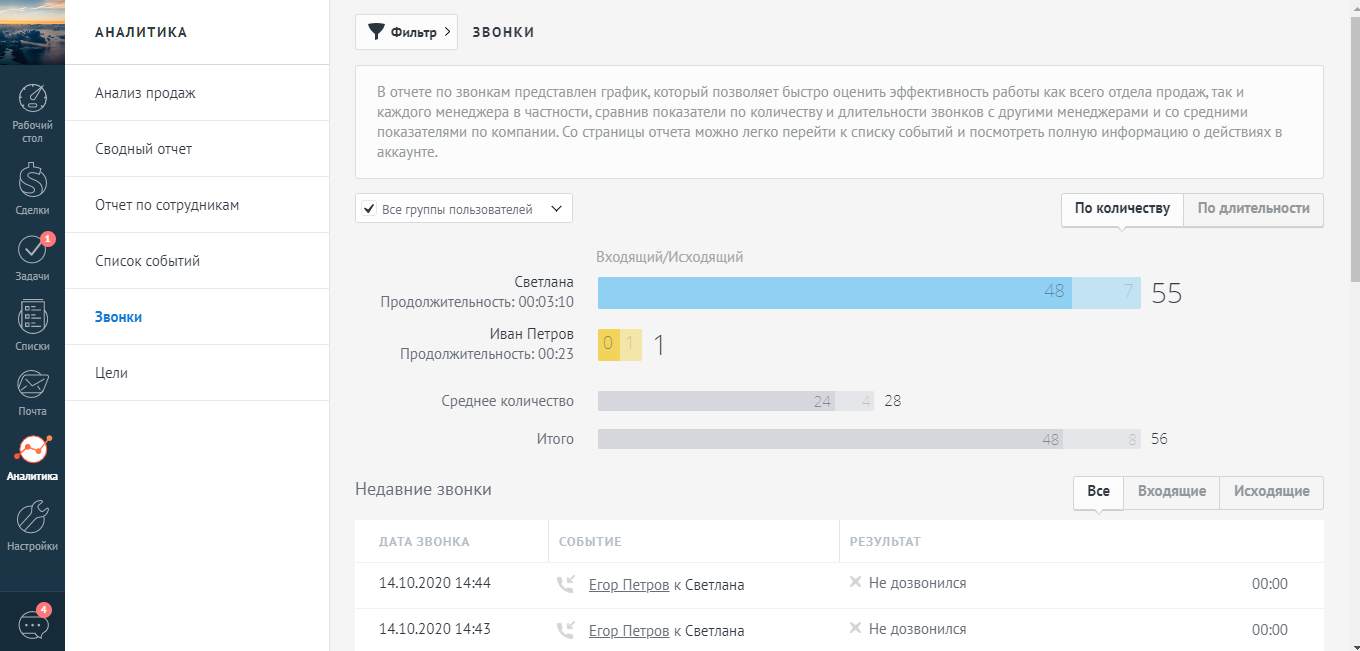Switch to the По длительности tab
The width and height of the screenshot is (1360, 651).
(1253, 209)
